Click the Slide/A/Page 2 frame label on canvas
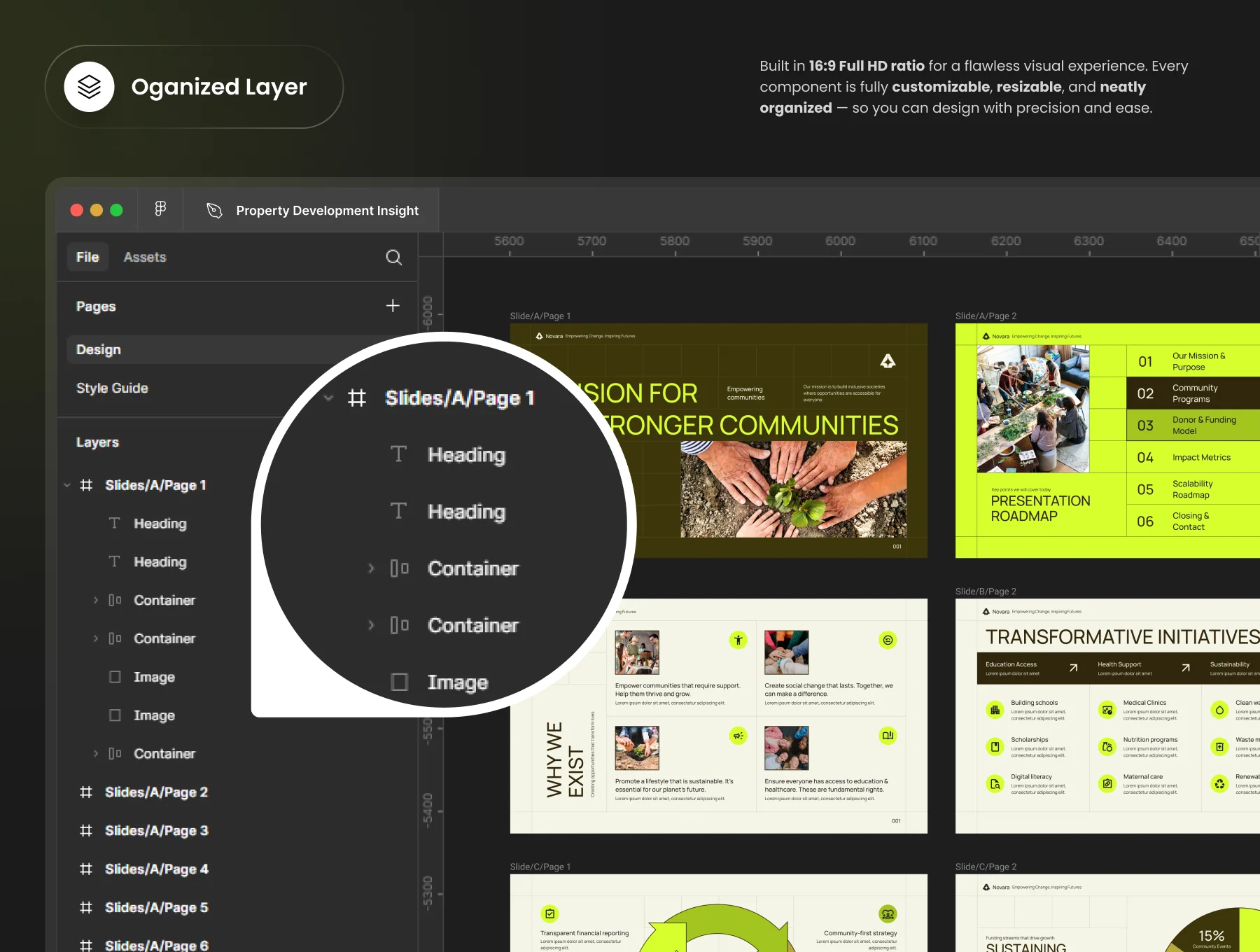Screen dimensions: 1260x952 [x=986, y=316]
